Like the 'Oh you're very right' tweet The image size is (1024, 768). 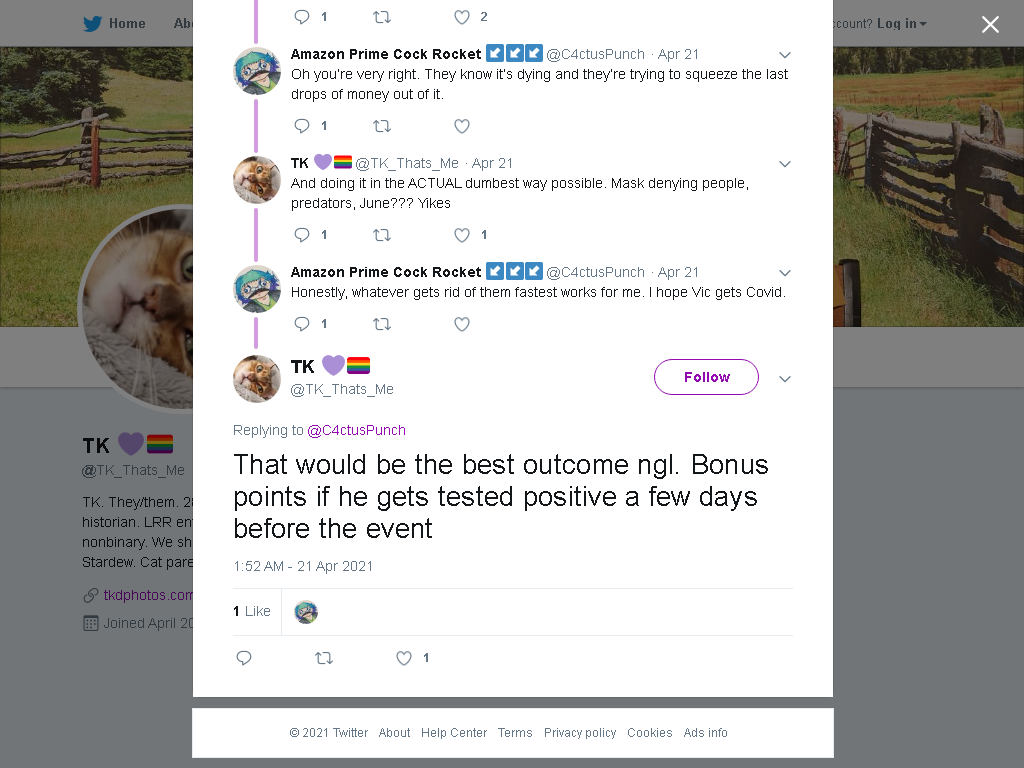462,126
